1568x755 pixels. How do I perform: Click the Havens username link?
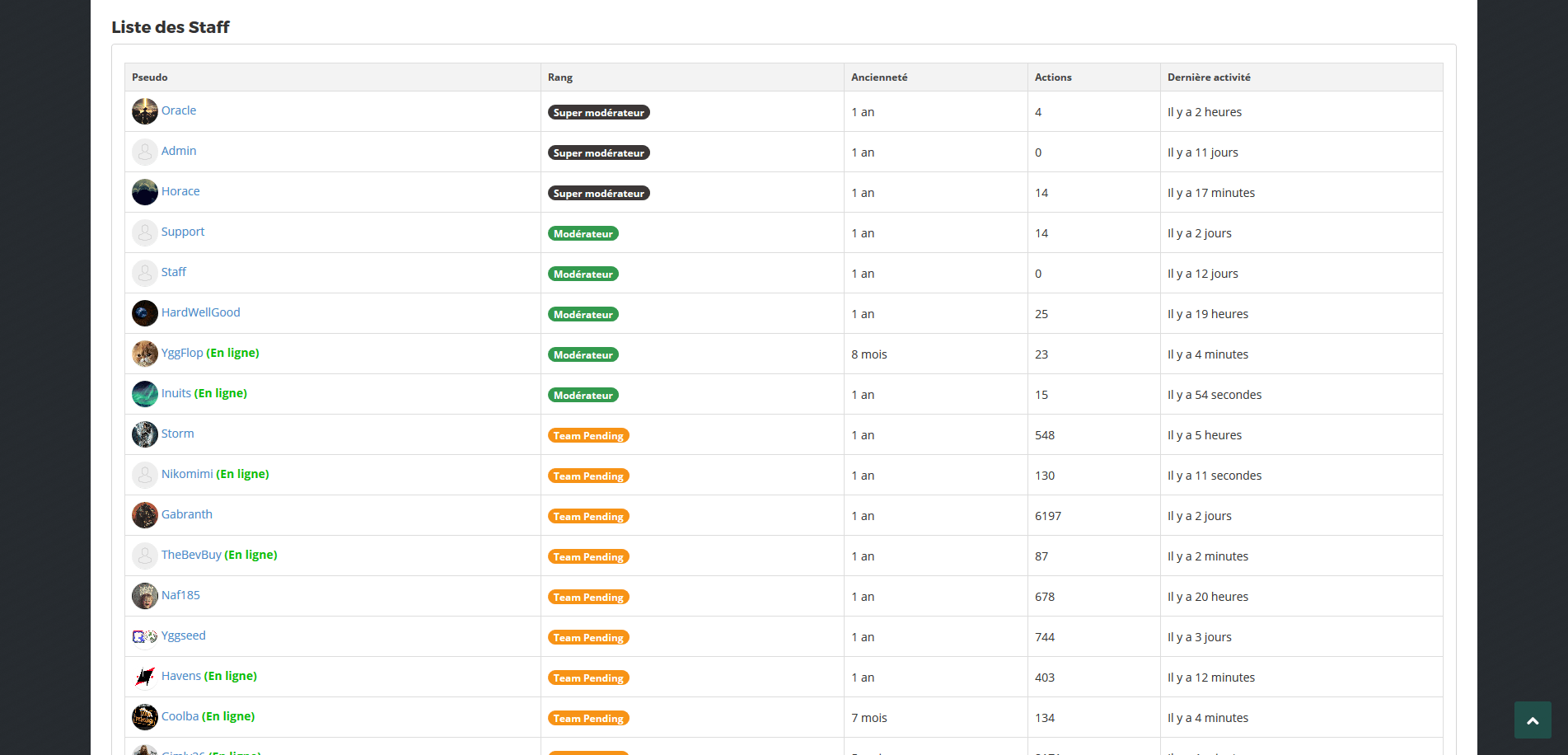181,676
